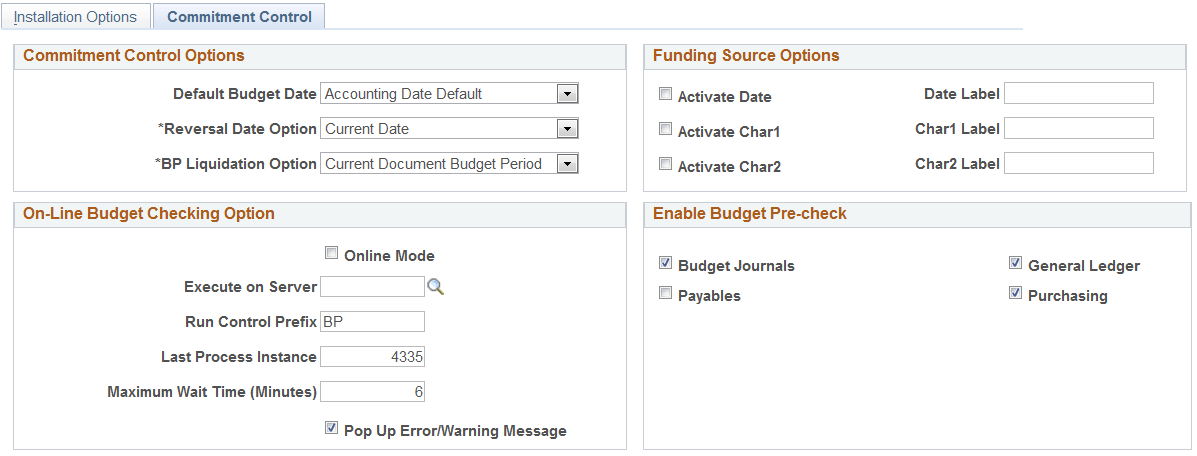Click the Run Control Prefix field
The width and height of the screenshot is (1197, 456).
point(372,322)
